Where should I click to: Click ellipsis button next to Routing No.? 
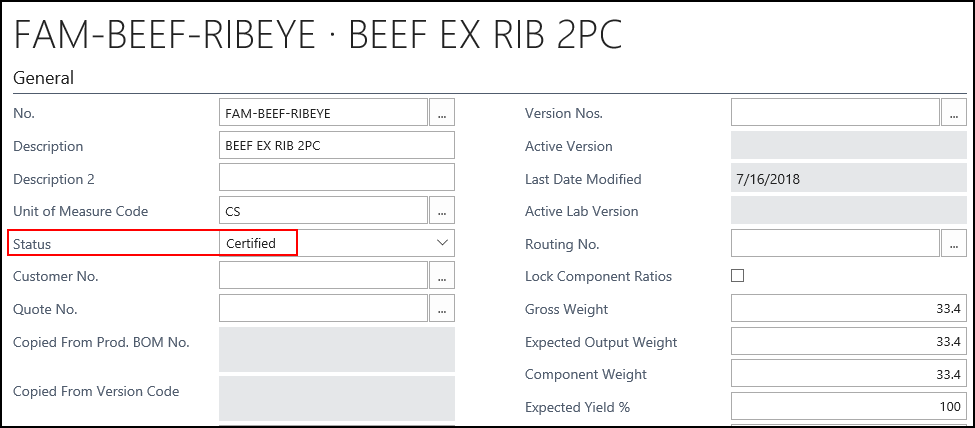(x=953, y=243)
